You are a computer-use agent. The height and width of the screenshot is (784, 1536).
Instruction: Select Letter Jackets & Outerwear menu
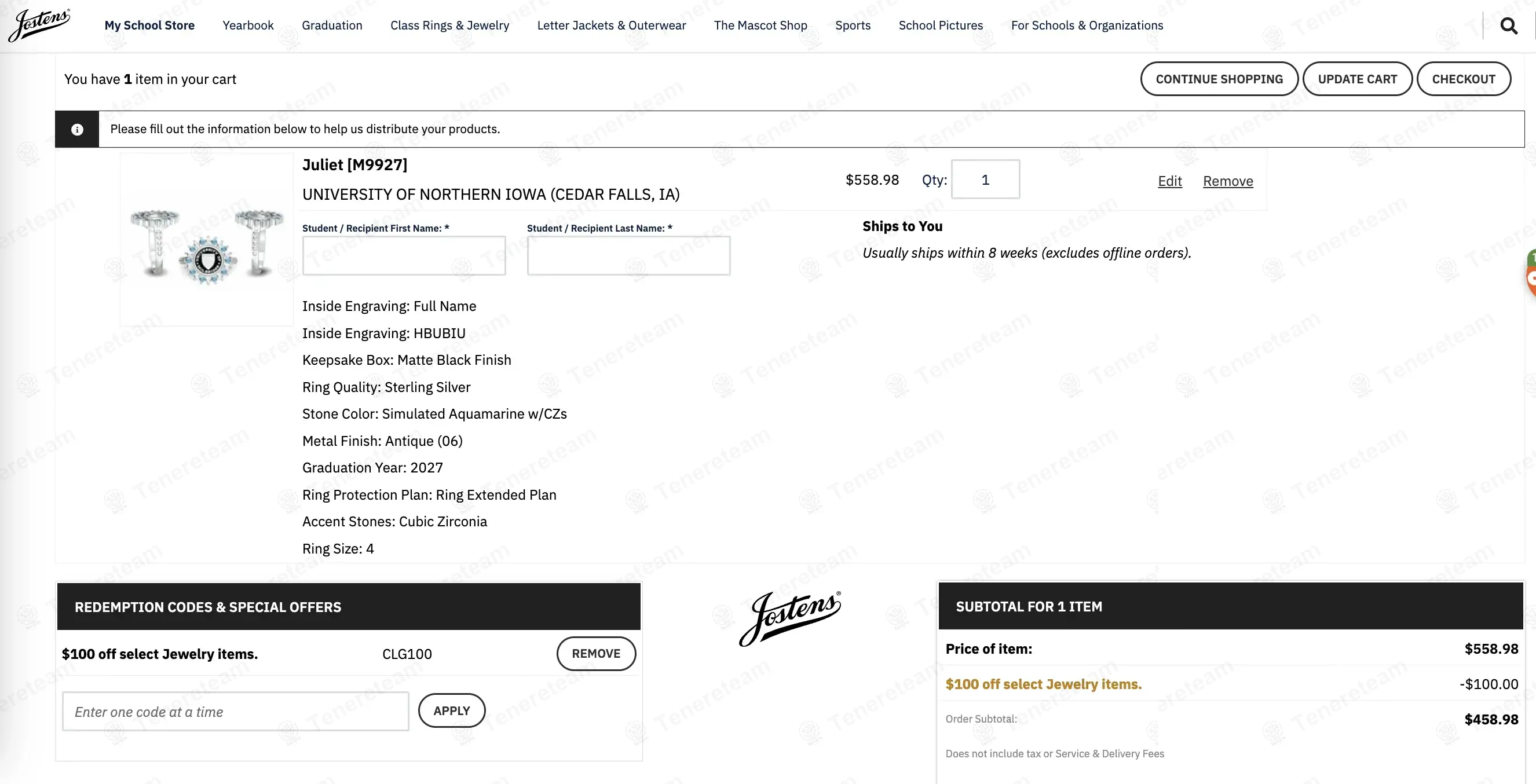(x=611, y=25)
